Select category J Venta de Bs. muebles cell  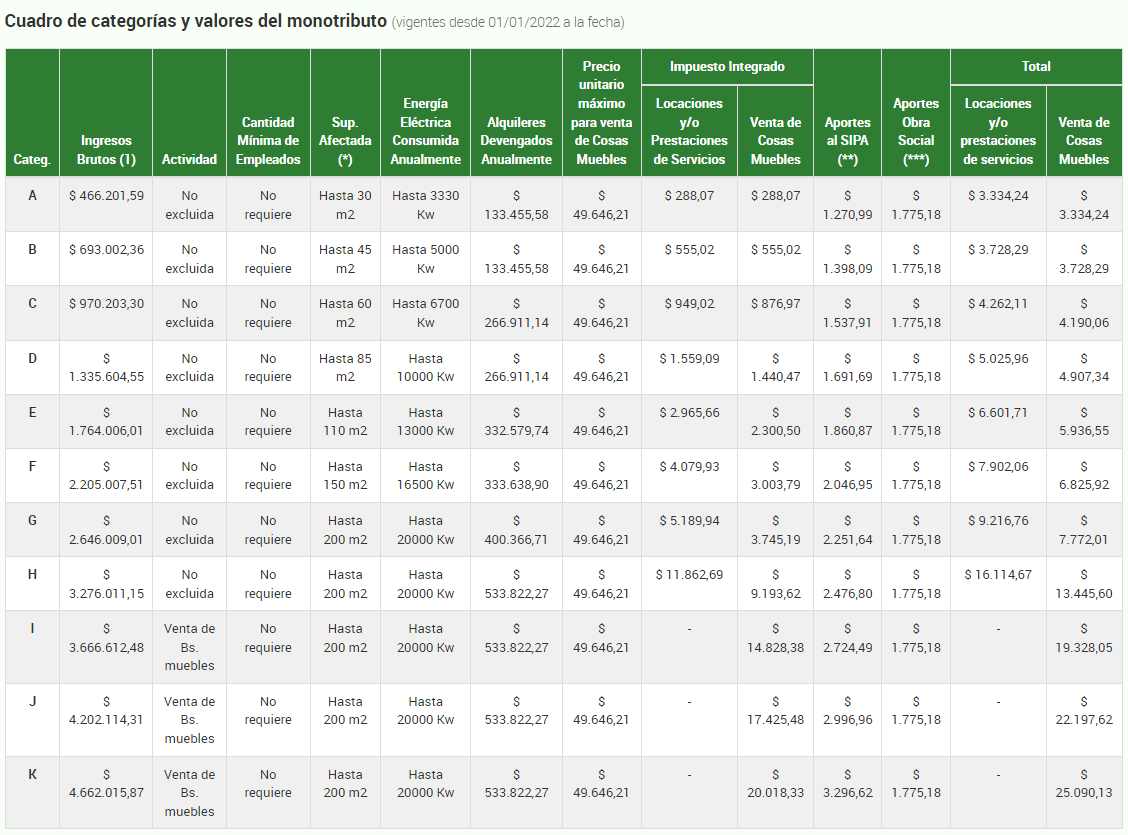(189, 720)
